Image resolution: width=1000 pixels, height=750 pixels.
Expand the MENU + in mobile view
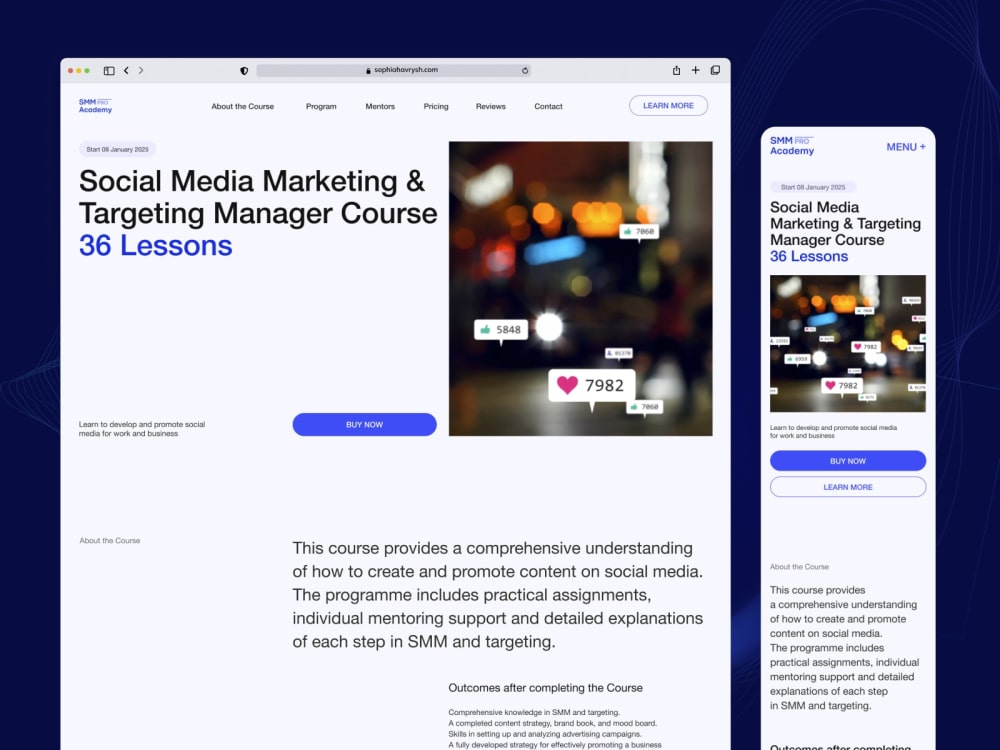click(906, 147)
